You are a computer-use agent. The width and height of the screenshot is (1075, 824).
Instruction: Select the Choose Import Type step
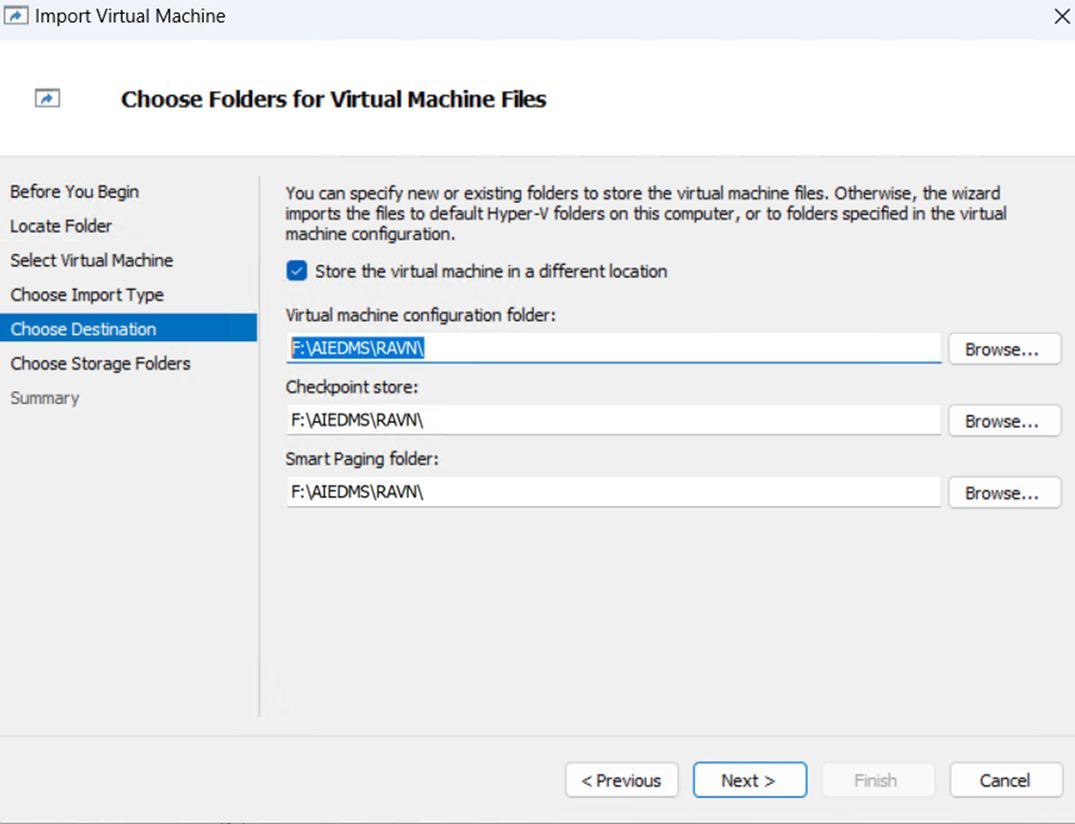point(87,295)
